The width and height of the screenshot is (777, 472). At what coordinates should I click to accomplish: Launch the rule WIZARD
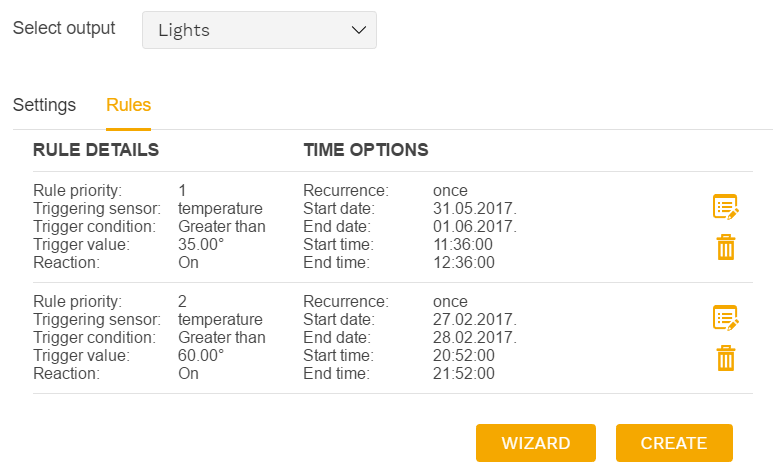tap(536, 443)
